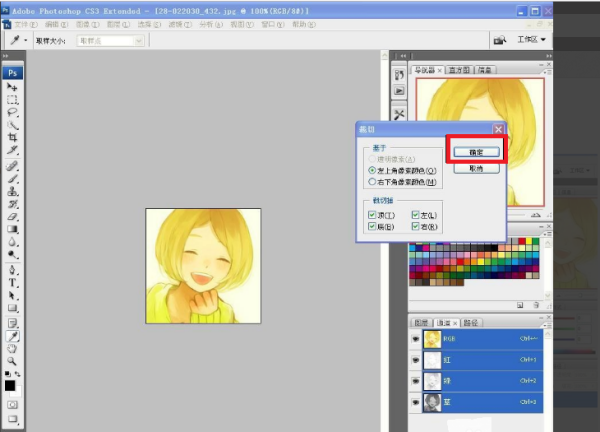Select the History Brush tool
Image resolution: width=600 pixels, height=432 pixels.
tap(12, 204)
